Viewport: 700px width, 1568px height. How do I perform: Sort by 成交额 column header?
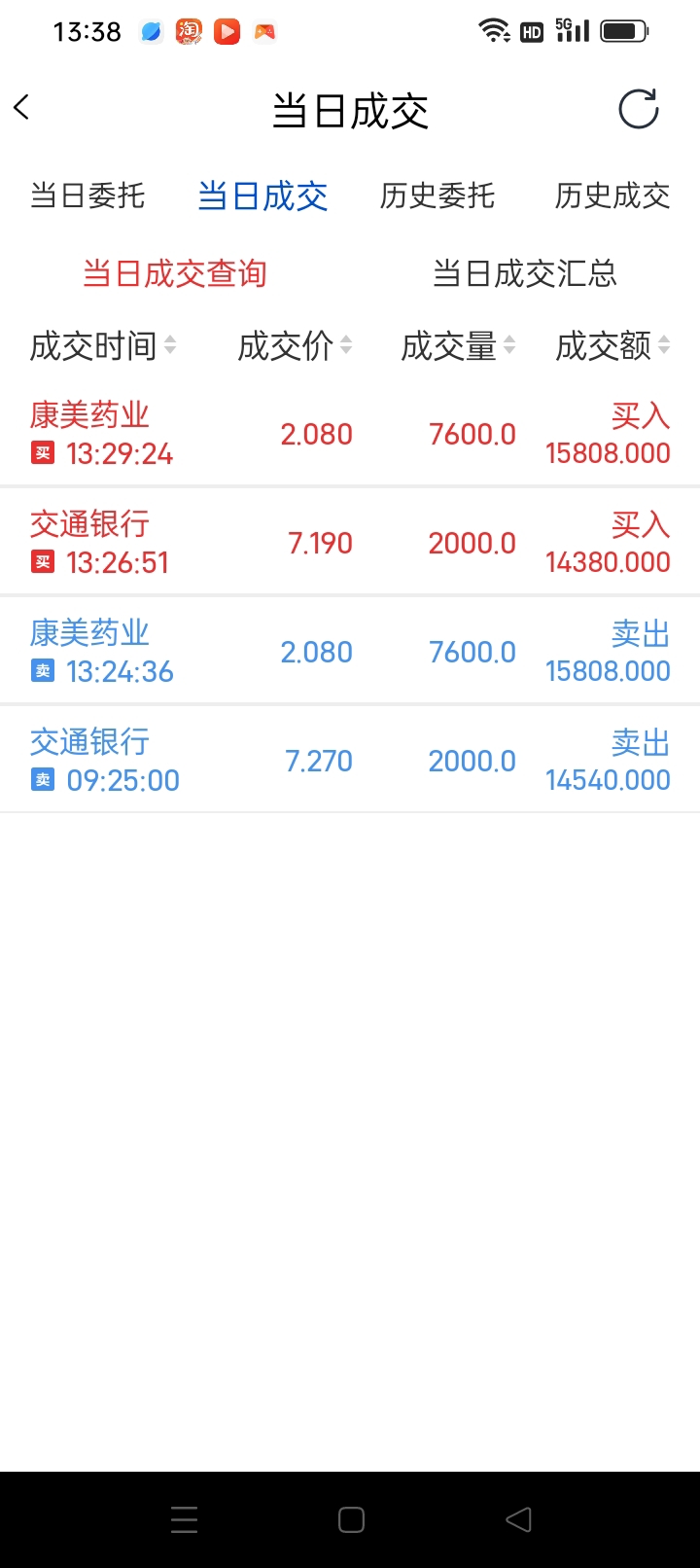pos(612,345)
